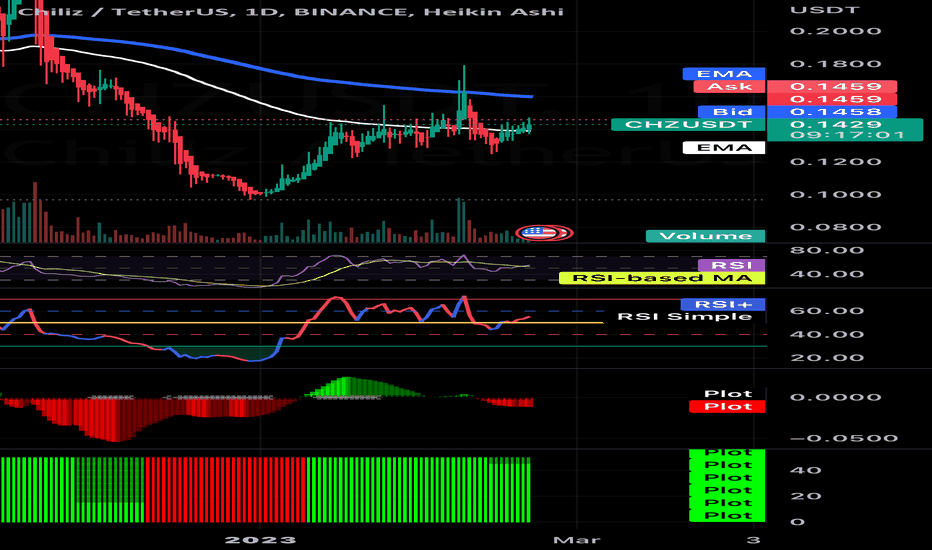The width and height of the screenshot is (932, 550).
Task: Click the white Plot text above red Plot
Action: 728,394
